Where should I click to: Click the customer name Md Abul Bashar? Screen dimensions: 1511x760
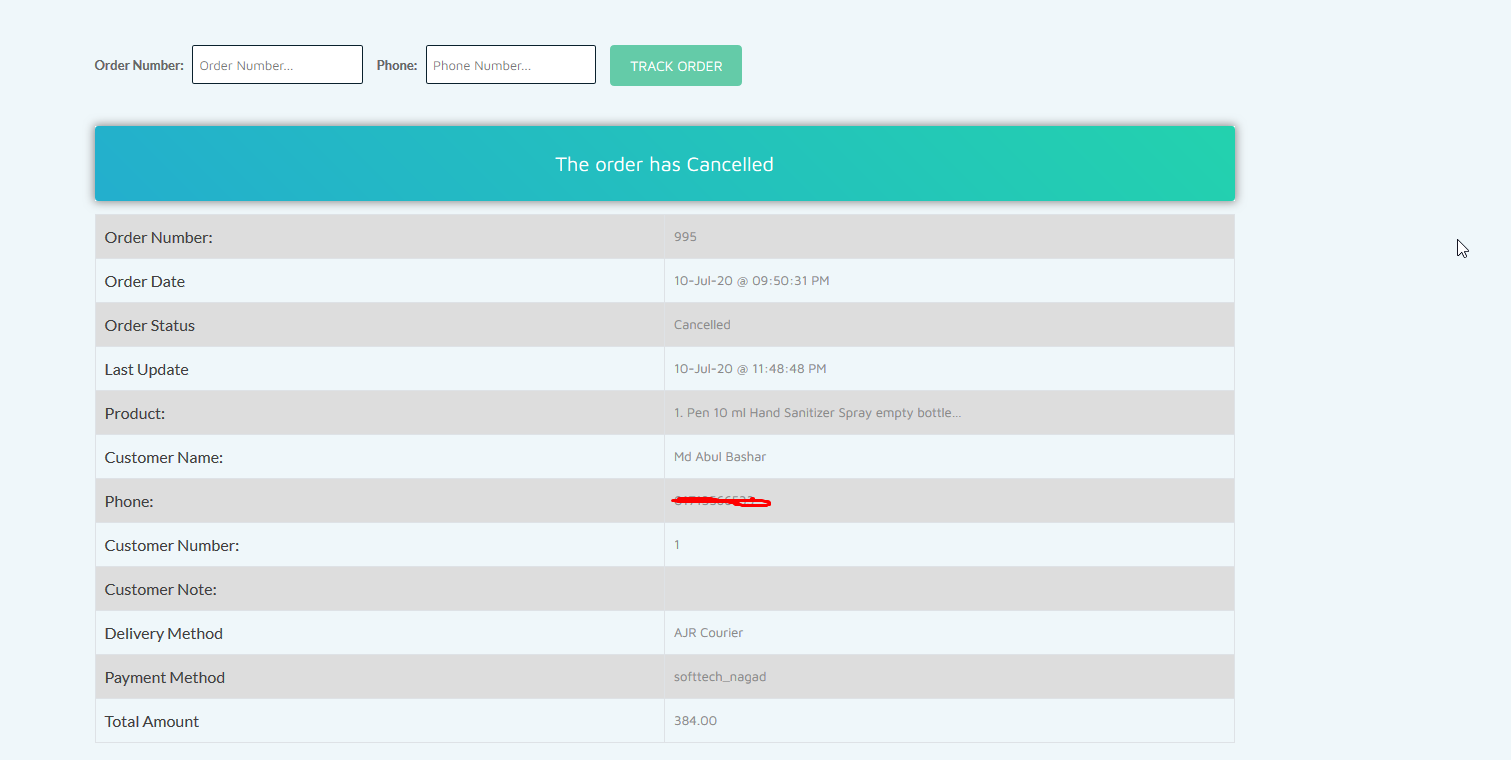click(720, 457)
